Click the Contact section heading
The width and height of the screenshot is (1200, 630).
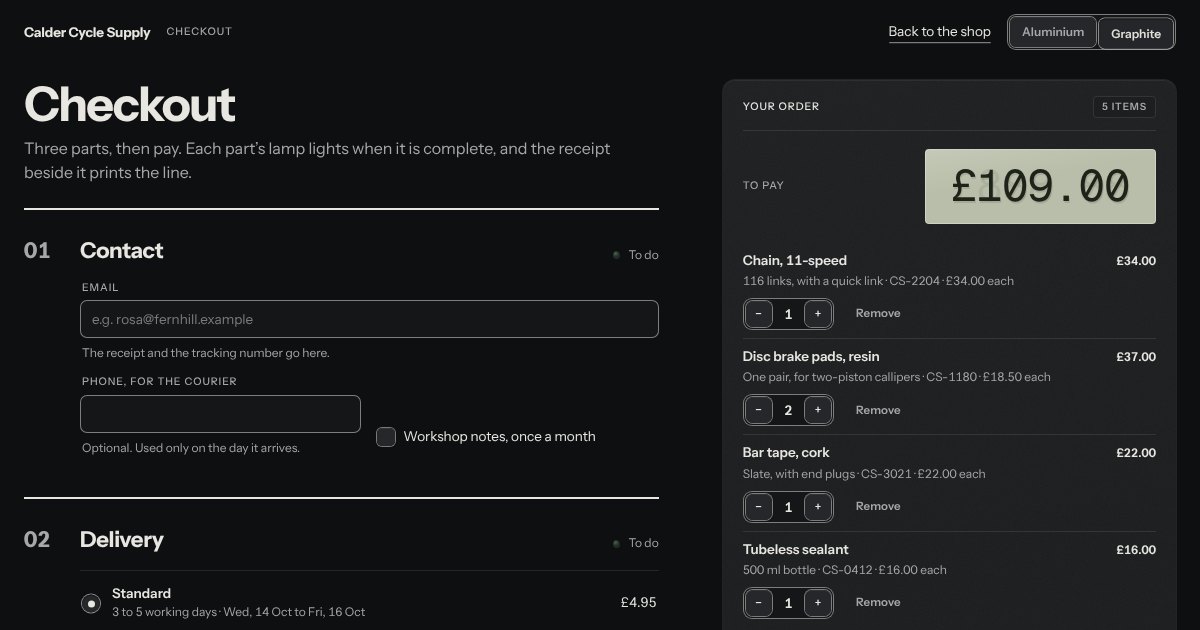coord(122,251)
